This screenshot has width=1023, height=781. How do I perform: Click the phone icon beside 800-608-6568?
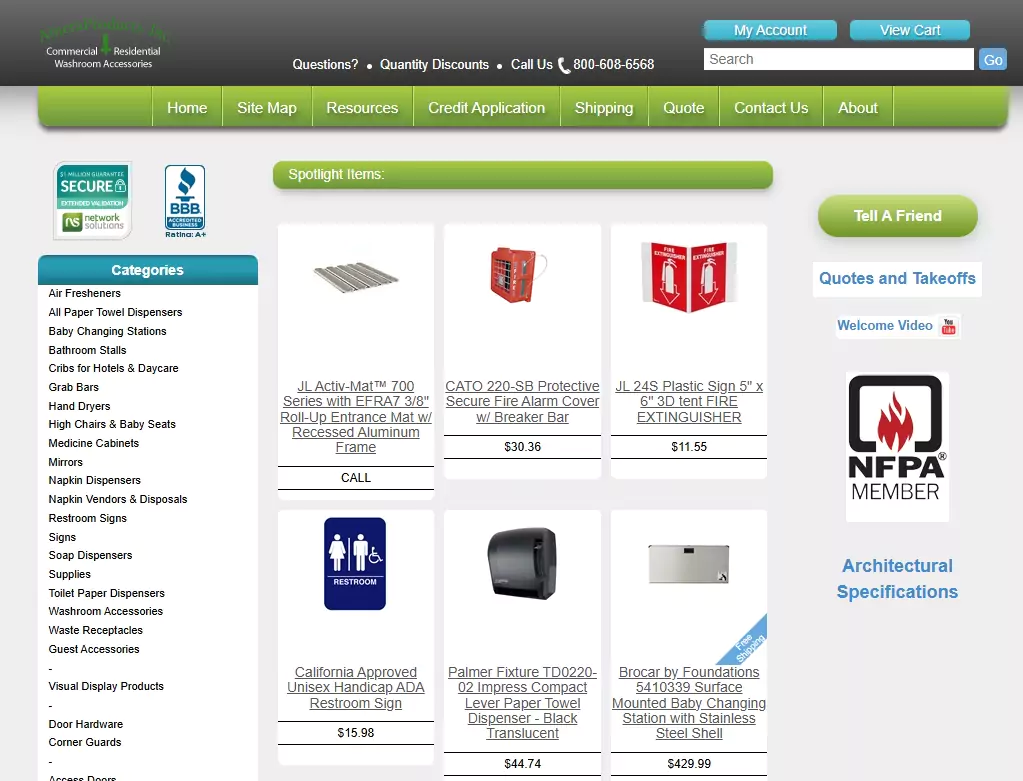click(564, 65)
